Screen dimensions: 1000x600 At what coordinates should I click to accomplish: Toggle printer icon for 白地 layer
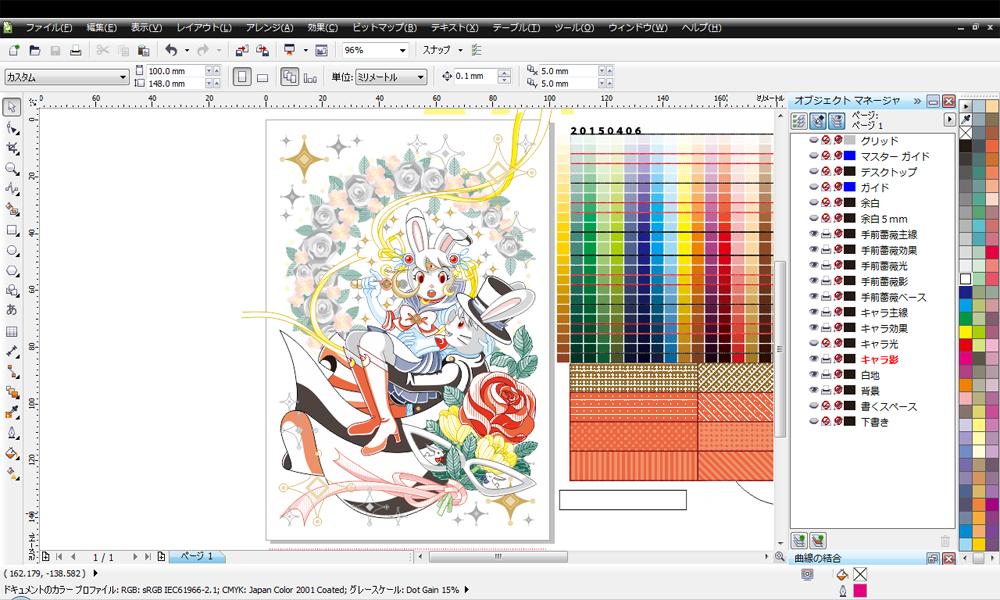pyautogui.click(x=826, y=375)
